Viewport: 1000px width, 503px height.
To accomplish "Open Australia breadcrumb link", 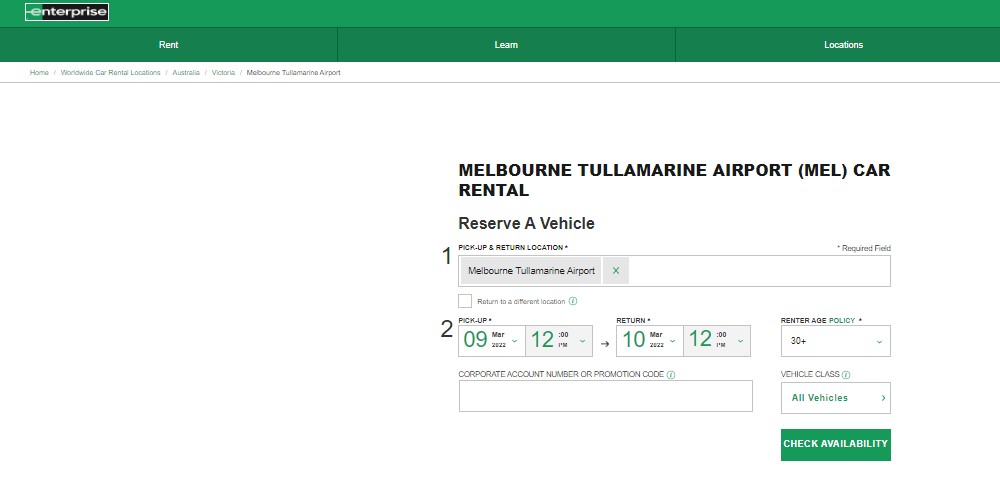I will (186, 73).
